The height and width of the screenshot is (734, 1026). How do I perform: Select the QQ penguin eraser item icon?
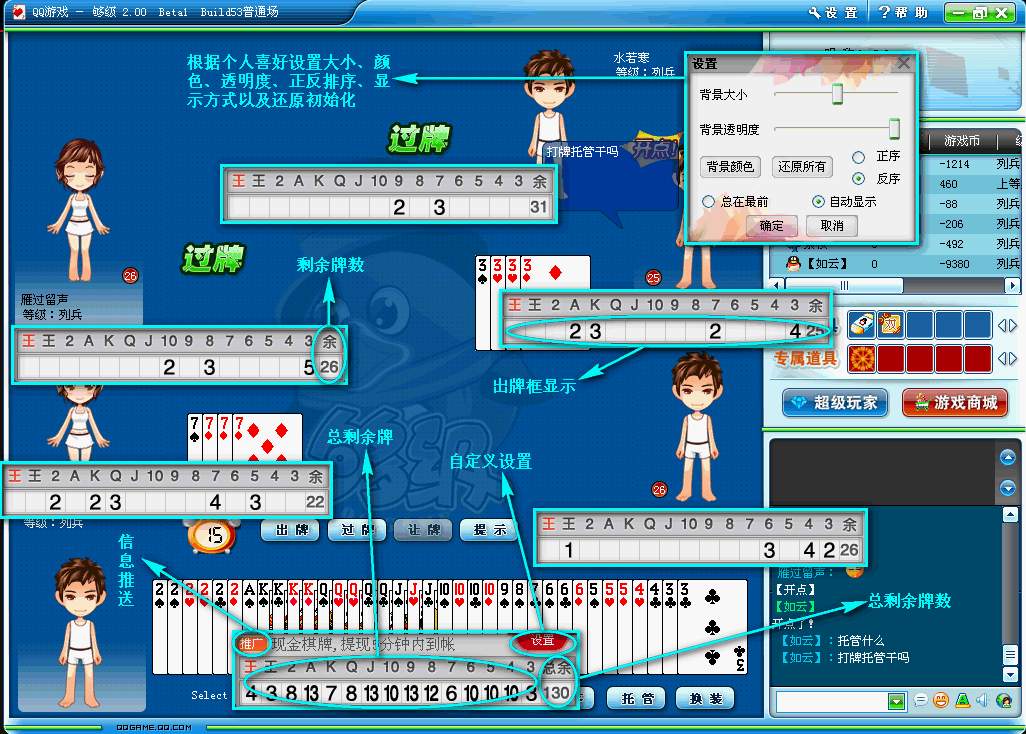tap(861, 324)
